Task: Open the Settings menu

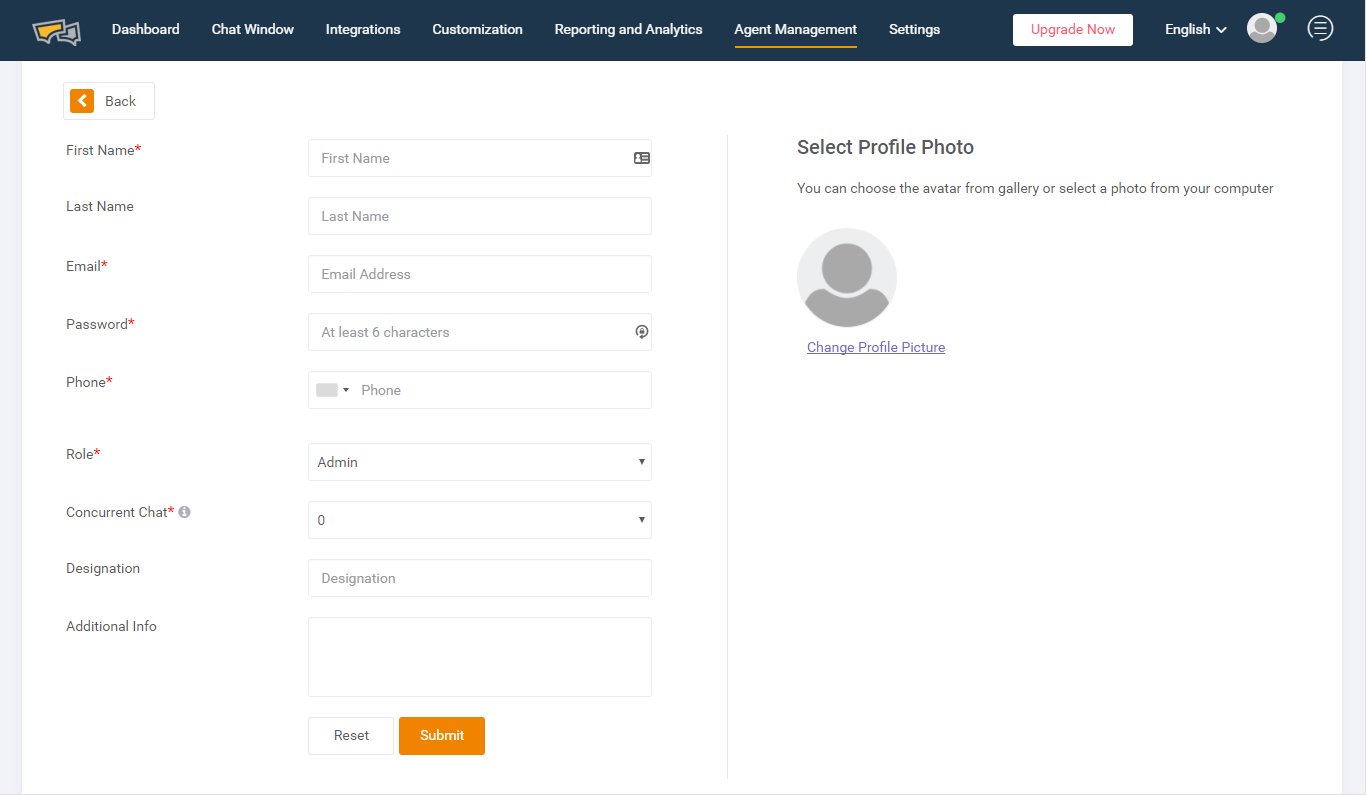Action: (x=915, y=29)
